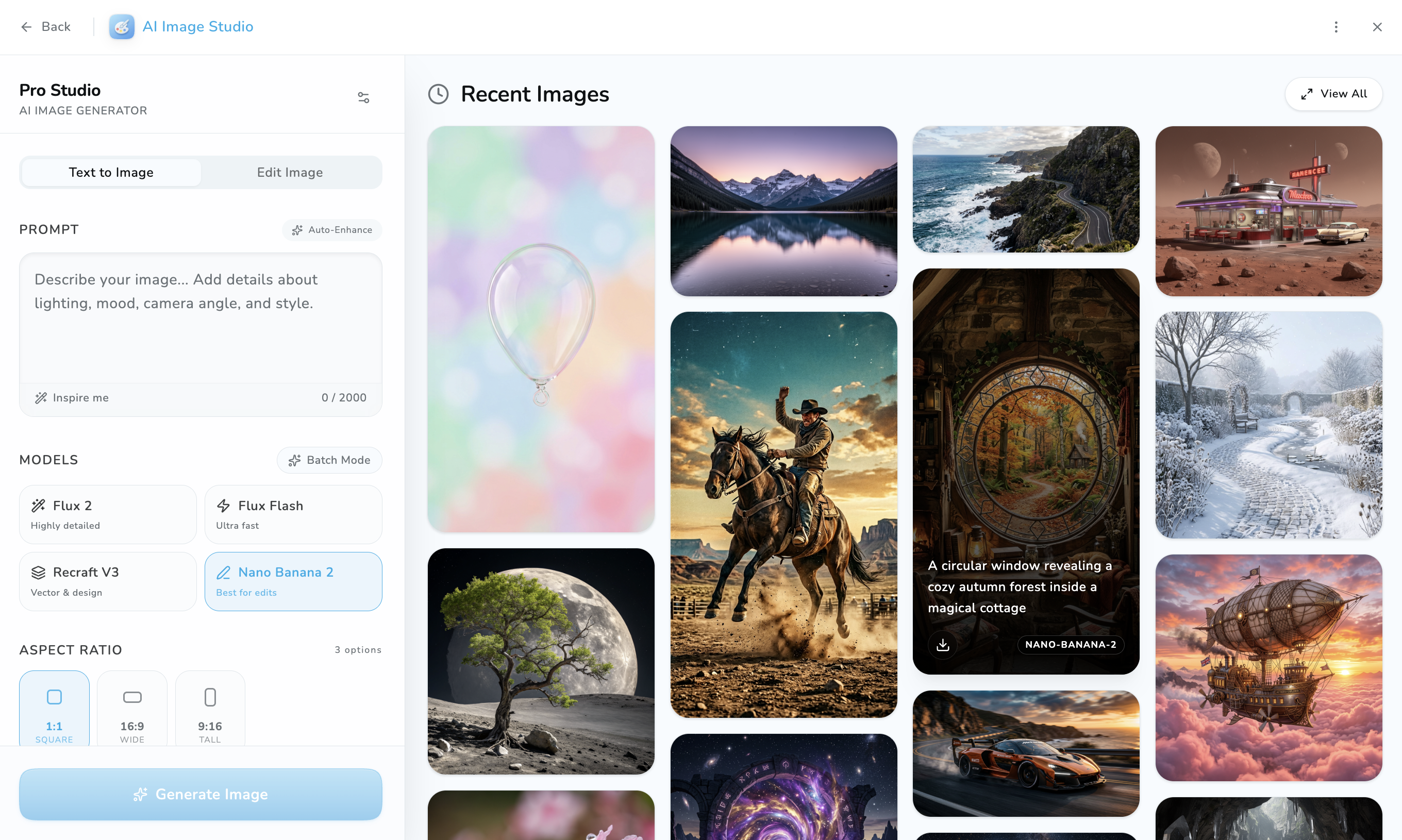
Task: Toggle the Auto-Enhance prompt option
Action: point(332,230)
